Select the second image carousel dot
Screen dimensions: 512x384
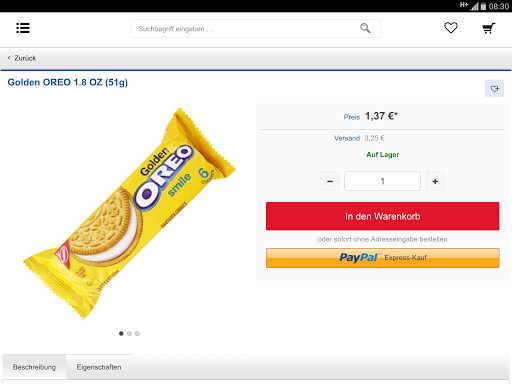tap(129, 333)
